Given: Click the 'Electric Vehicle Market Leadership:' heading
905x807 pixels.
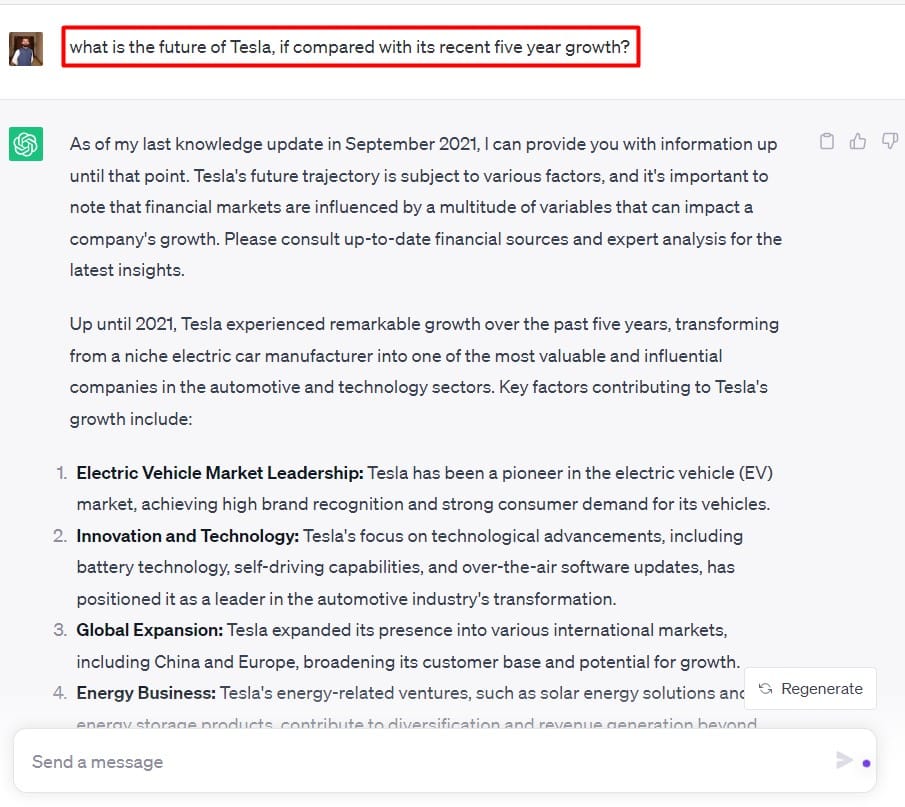Looking at the screenshot, I should (x=220, y=473).
